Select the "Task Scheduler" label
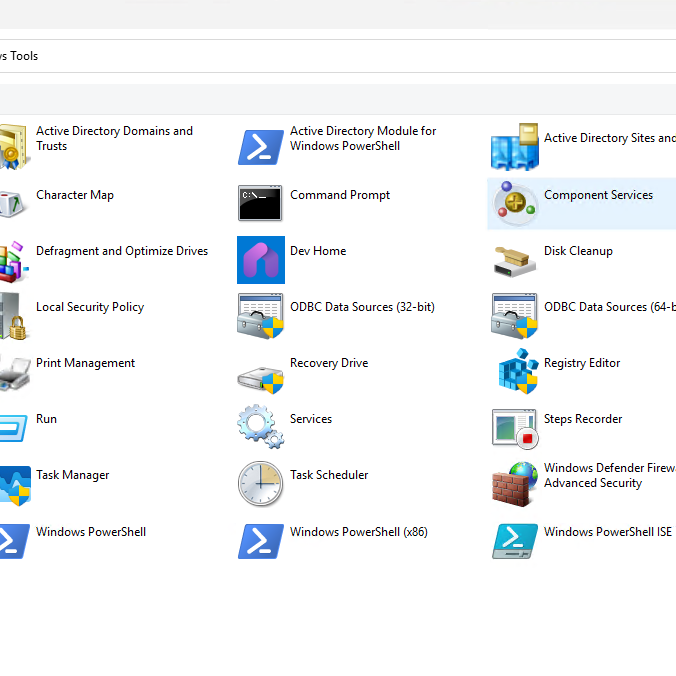Image resolution: width=676 pixels, height=676 pixels. pyautogui.click(x=329, y=475)
